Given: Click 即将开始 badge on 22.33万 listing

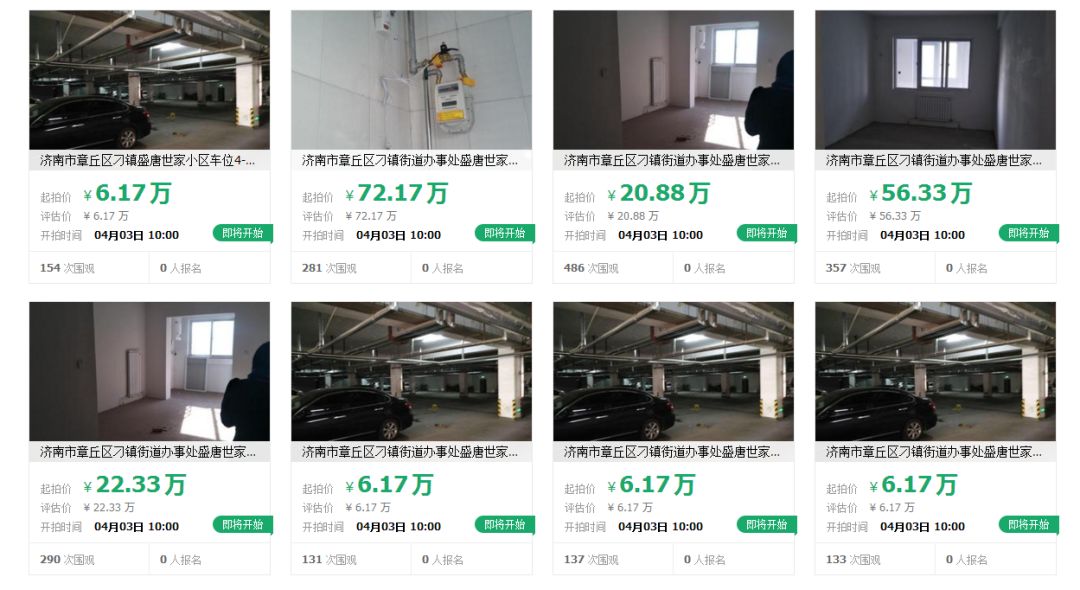Looking at the screenshot, I should [243, 525].
